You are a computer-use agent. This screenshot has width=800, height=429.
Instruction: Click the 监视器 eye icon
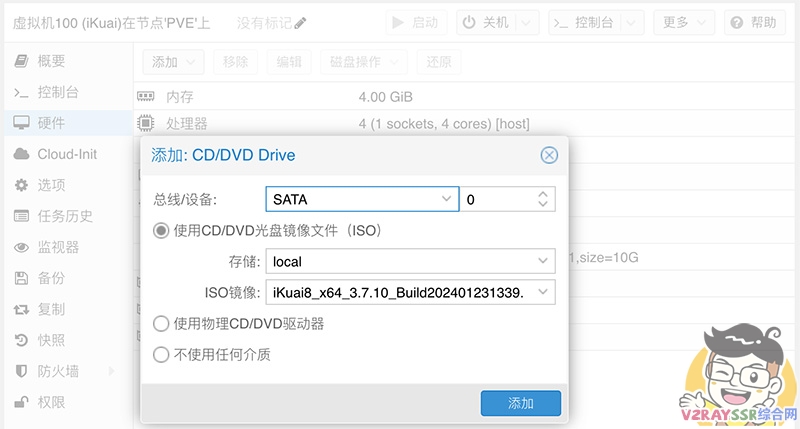(x=21, y=247)
